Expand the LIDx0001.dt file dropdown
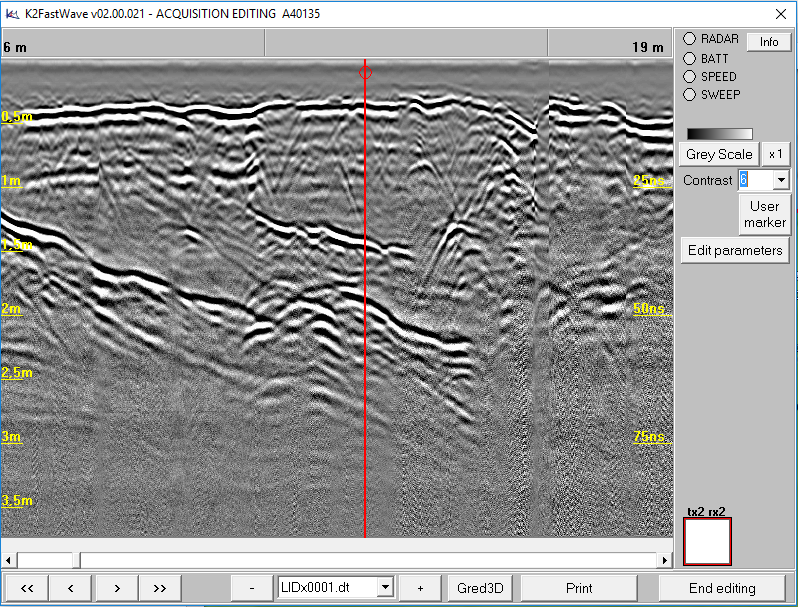 pyautogui.click(x=385, y=588)
